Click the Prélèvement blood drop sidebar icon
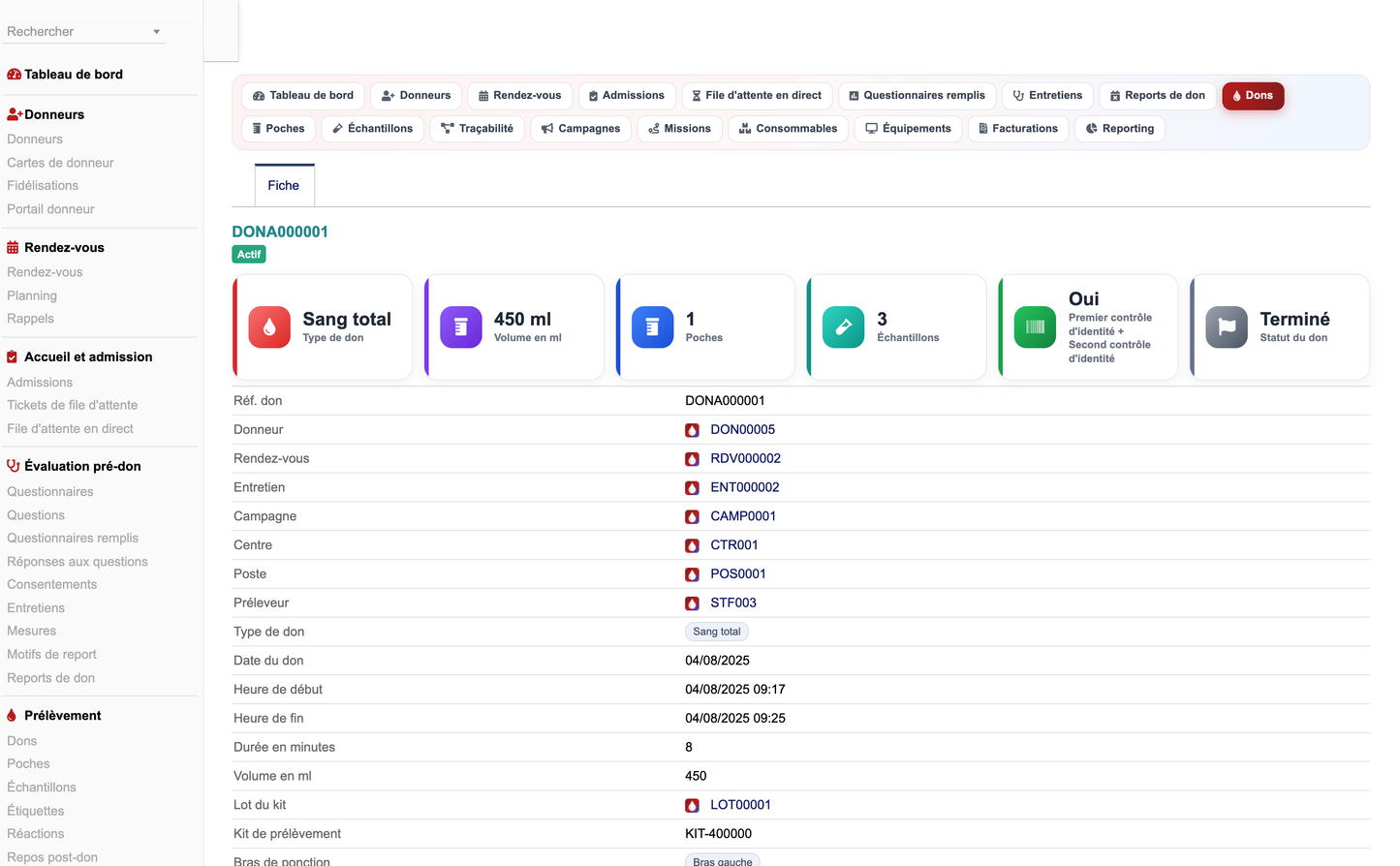 click(x=12, y=716)
